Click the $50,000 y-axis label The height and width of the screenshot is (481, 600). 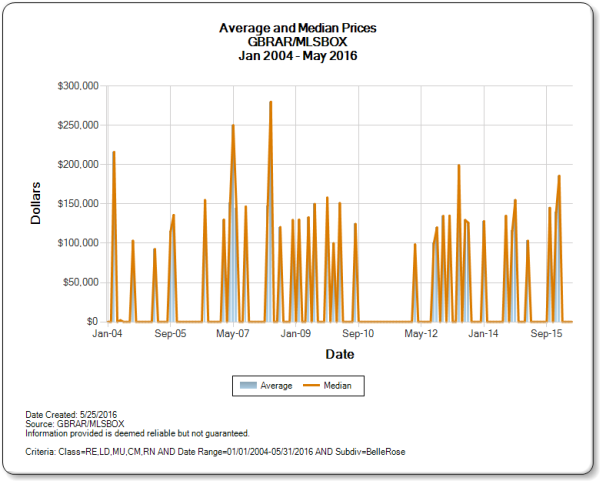click(81, 282)
